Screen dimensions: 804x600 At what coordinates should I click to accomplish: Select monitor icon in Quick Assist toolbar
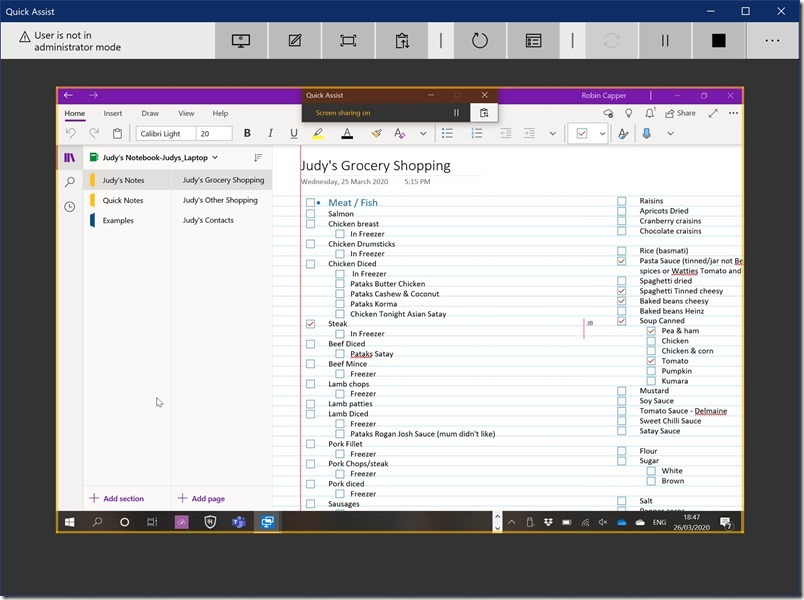point(240,41)
